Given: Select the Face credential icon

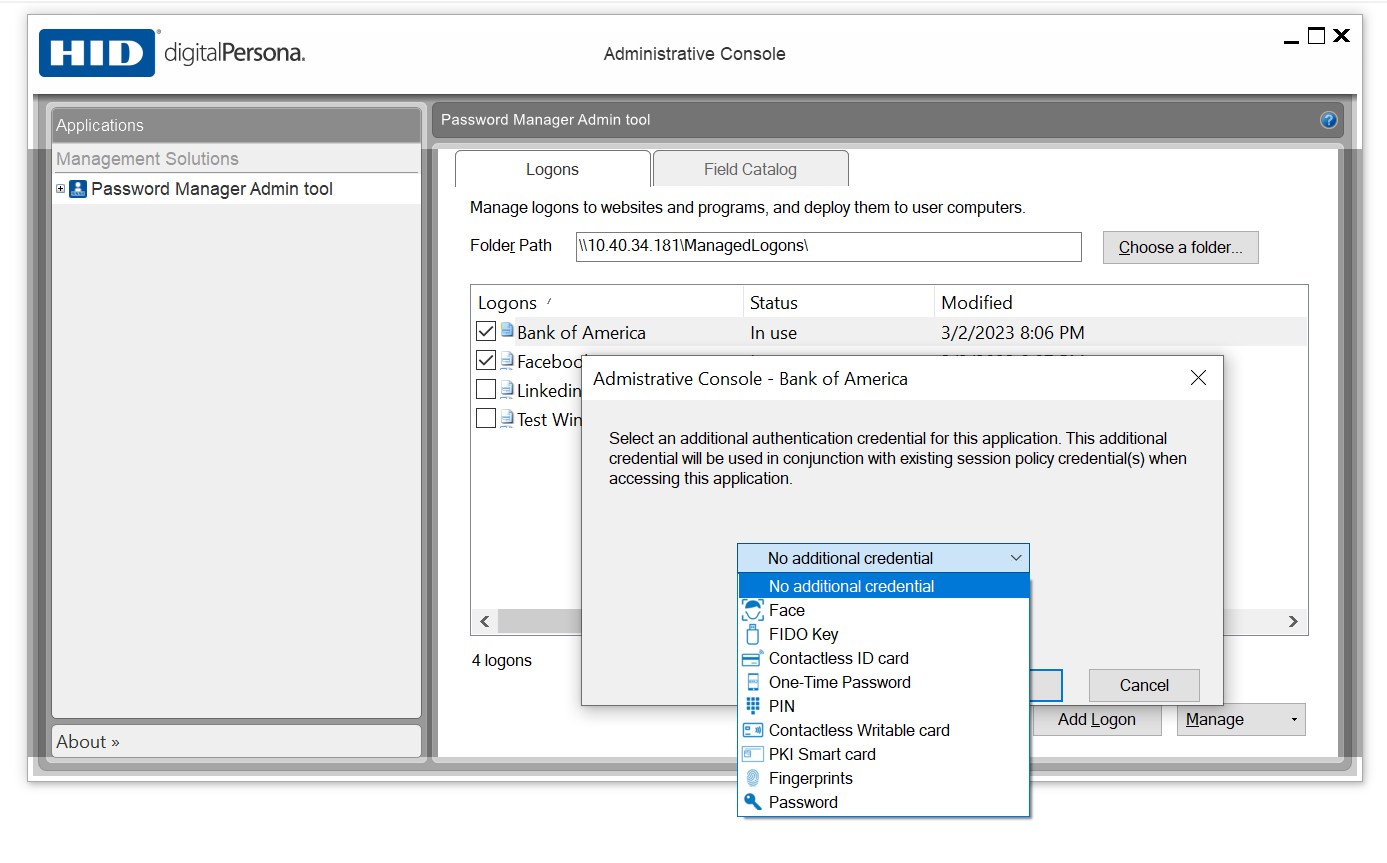Looking at the screenshot, I should coord(753,610).
